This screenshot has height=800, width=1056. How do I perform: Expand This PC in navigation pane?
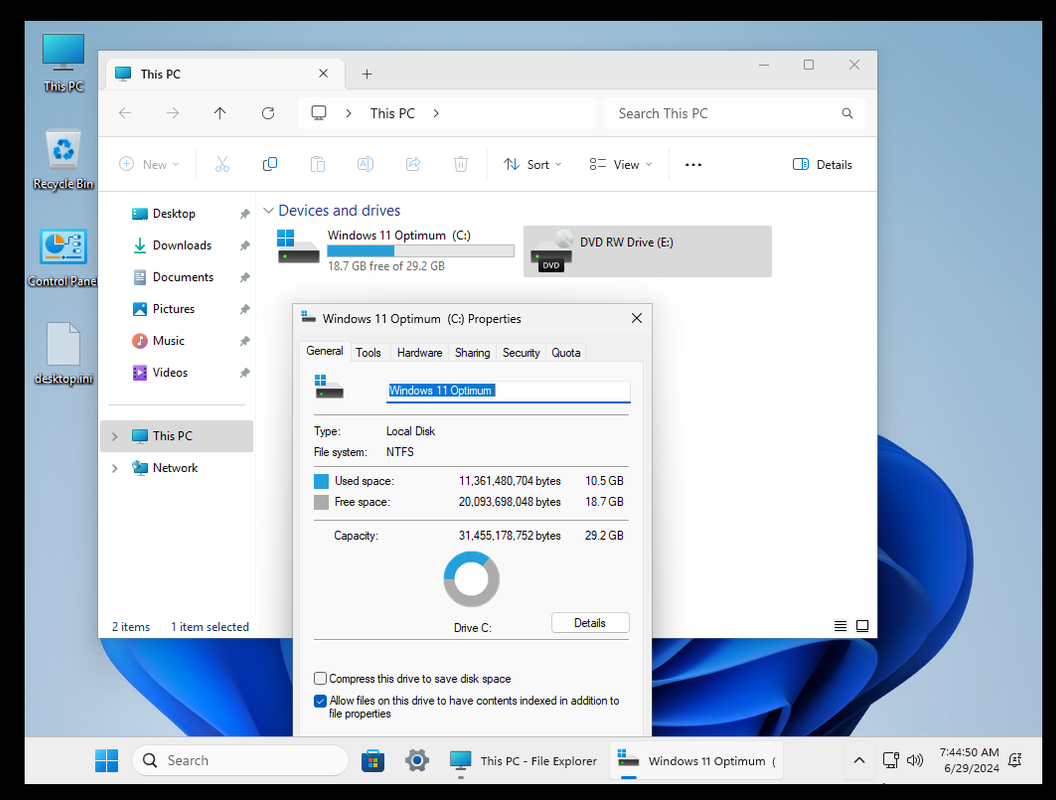click(x=114, y=436)
